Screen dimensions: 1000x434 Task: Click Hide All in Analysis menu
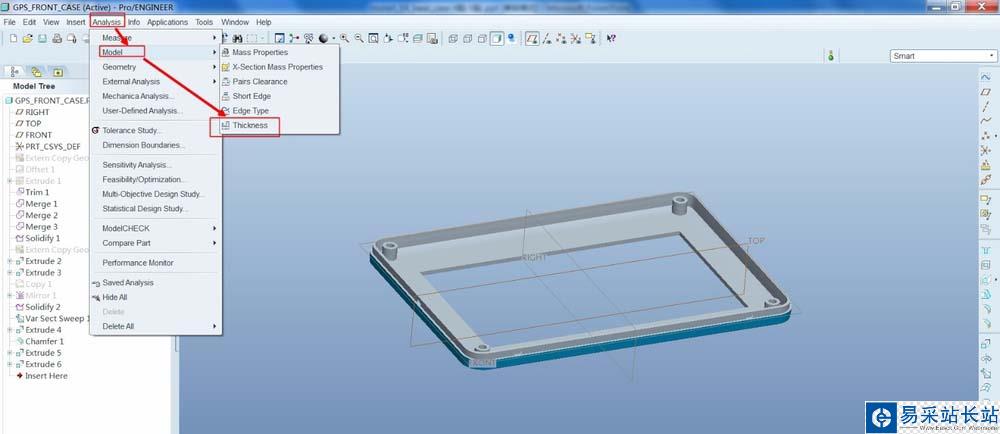pyautogui.click(x=115, y=298)
